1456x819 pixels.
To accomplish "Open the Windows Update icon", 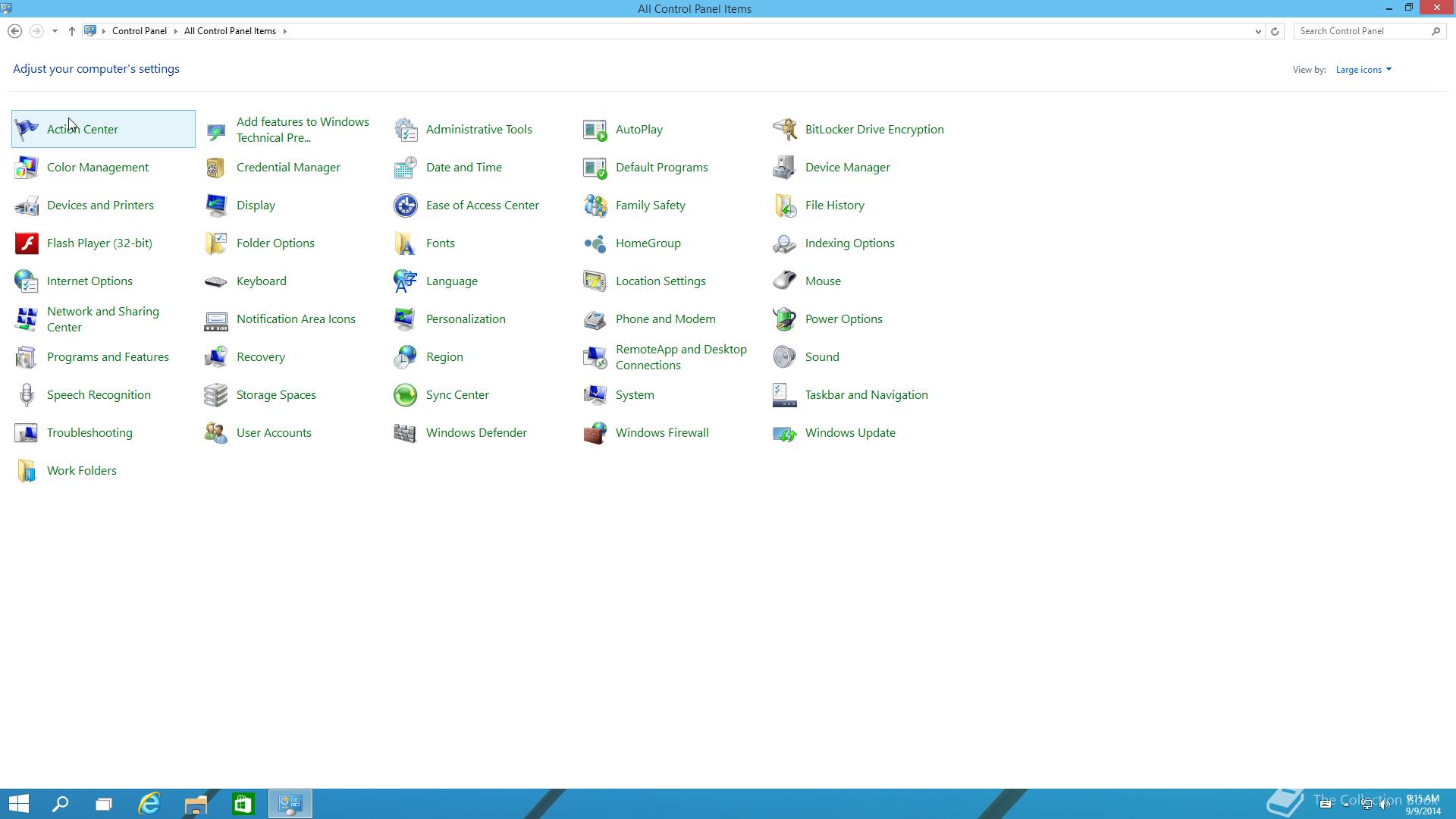I will click(x=785, y=433).
